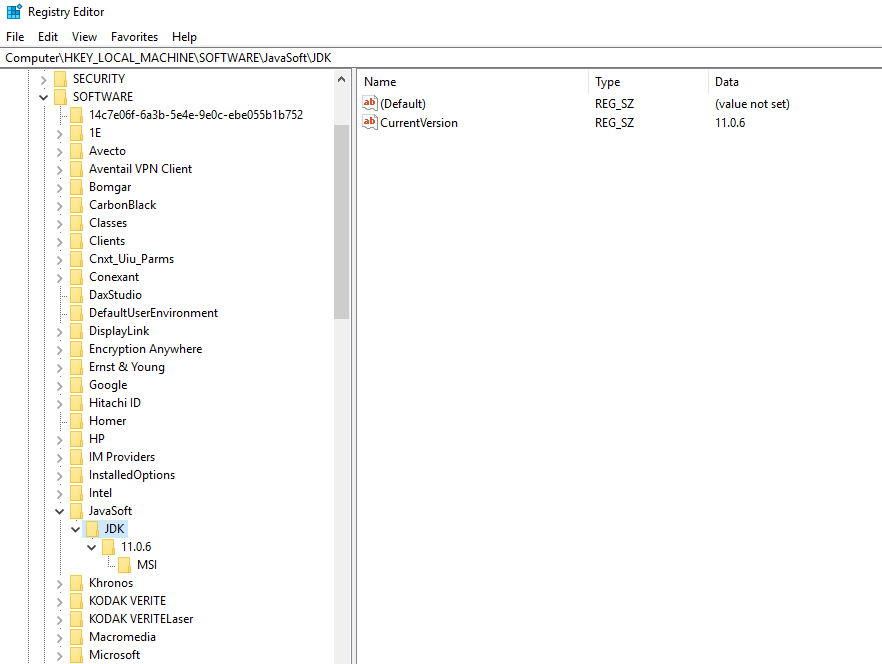Viewport: 882px width, 664px height.
Task: Click the Homer folder icon
Action: click(x=76, y=421)
